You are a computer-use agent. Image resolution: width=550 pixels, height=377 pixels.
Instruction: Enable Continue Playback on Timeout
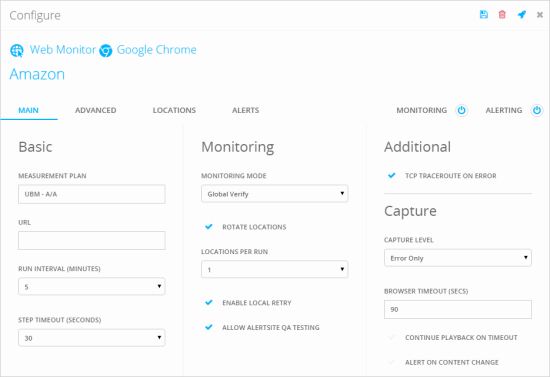392,337
